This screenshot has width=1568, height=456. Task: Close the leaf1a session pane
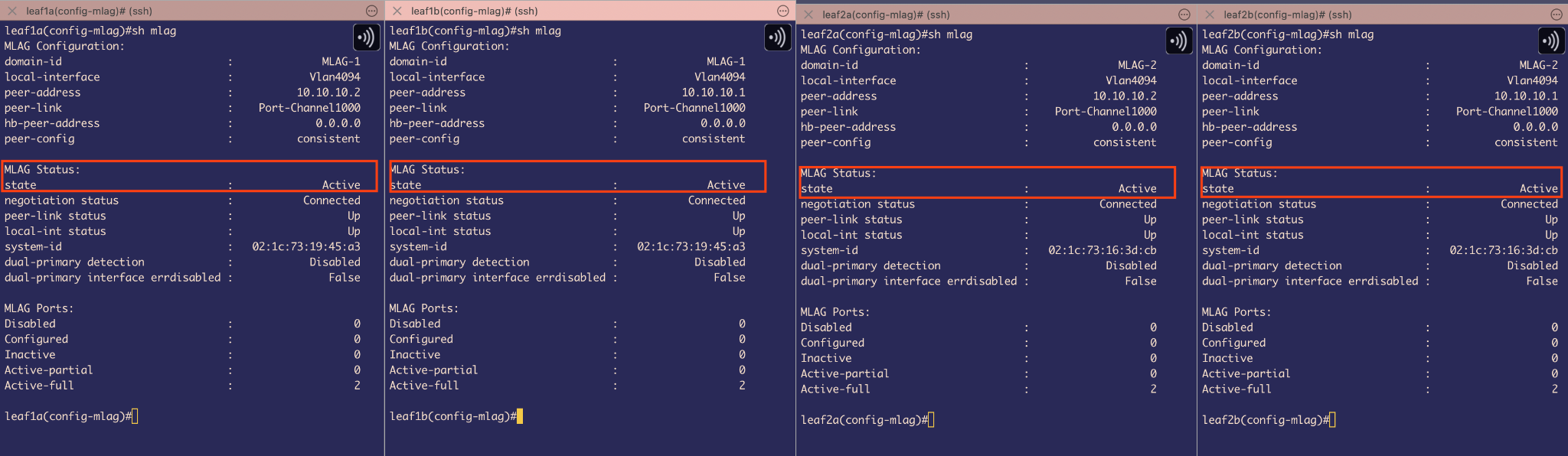[x=12, y=11]
